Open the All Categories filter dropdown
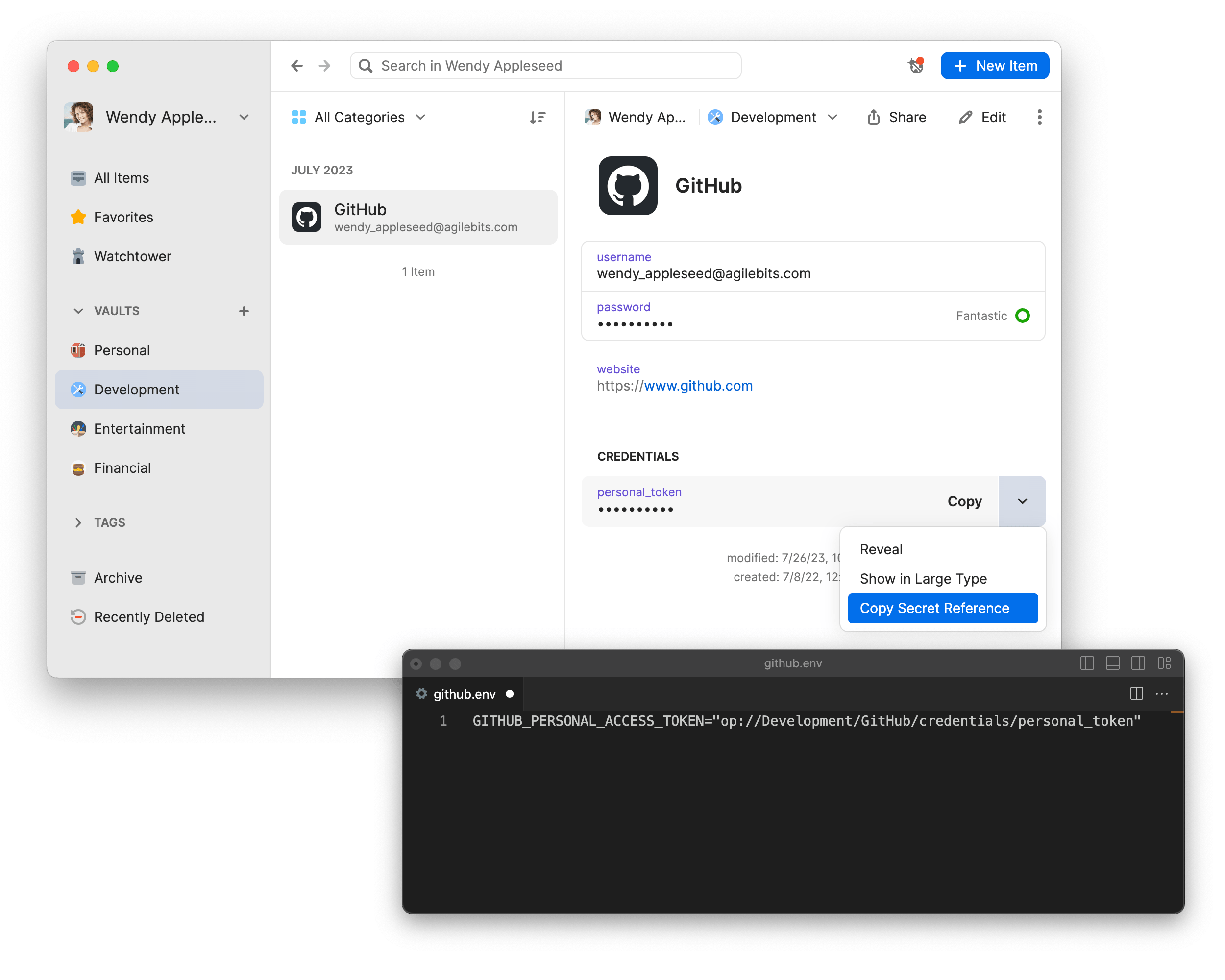The height and width of the screenshot is (980, 1225). pos(359,117)
